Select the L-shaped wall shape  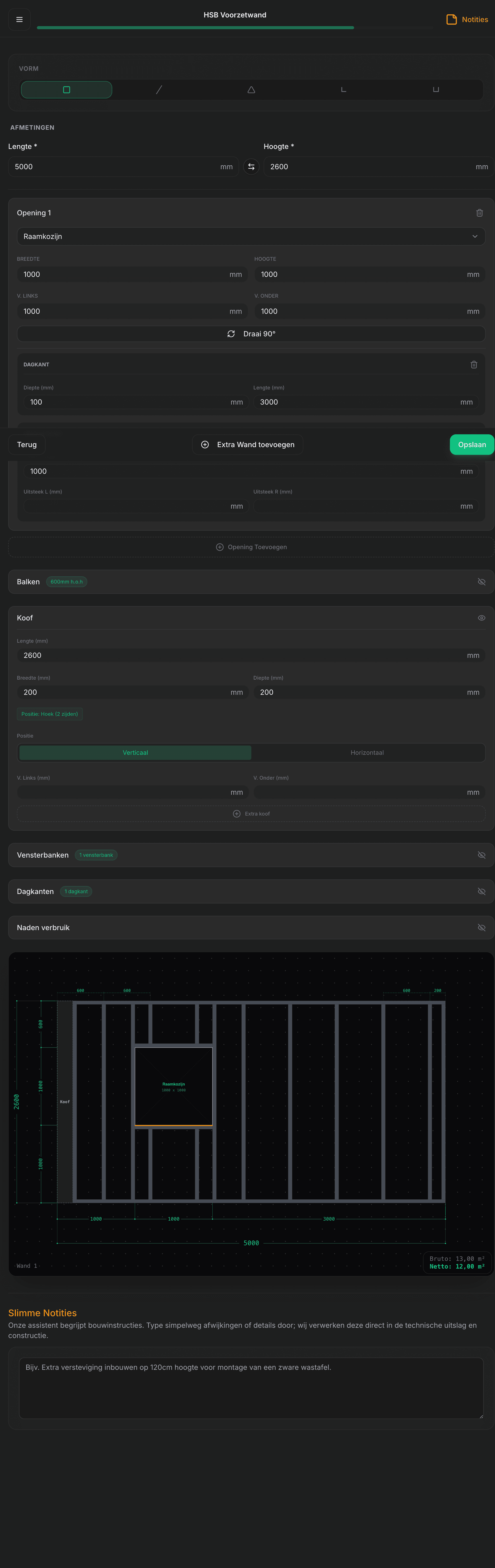tap(344, 89)
